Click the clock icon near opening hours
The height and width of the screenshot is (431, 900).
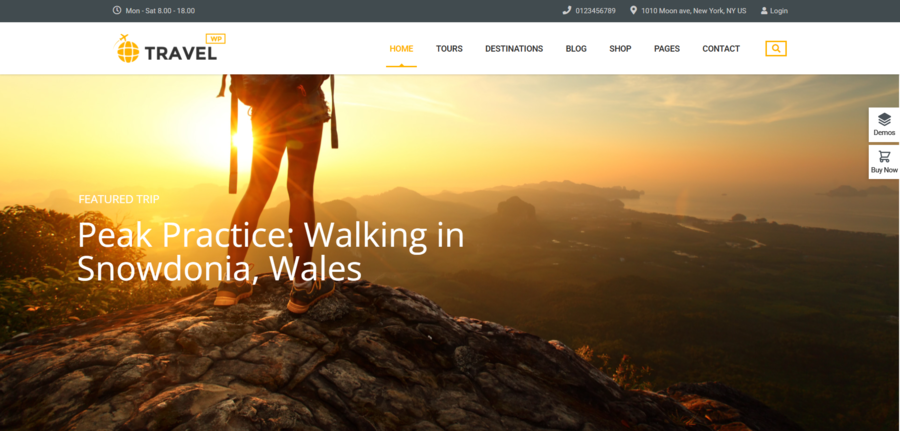117,11
